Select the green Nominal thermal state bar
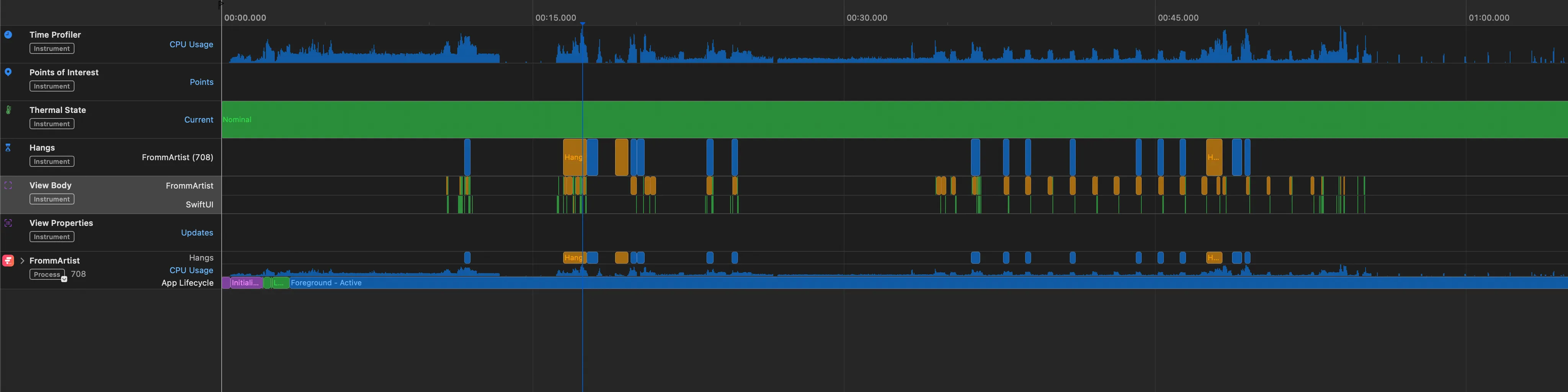The height and width of the screenshot is (392, 1568). coord(895,120)
